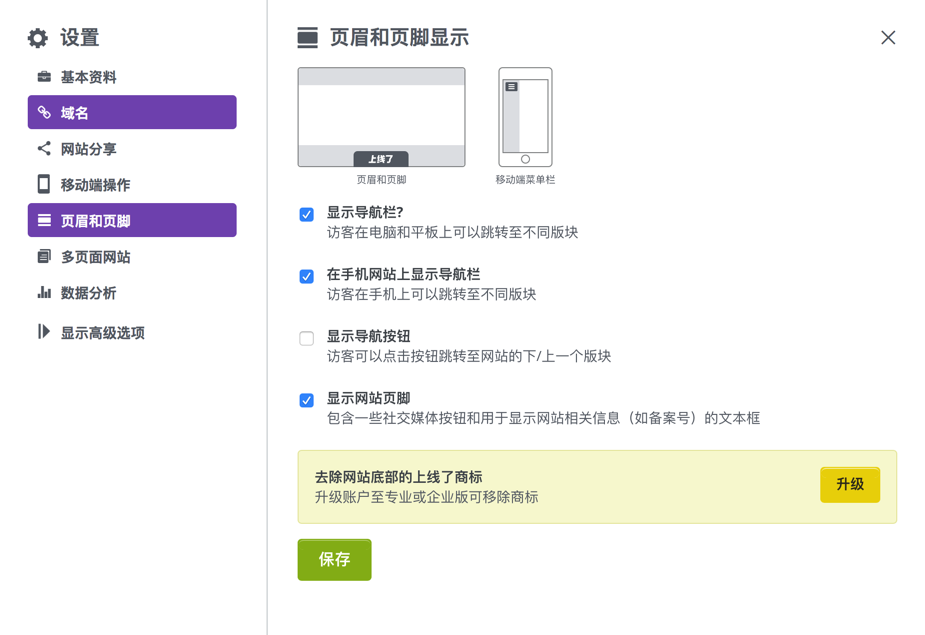Viewport: 925px width, 635px height.
Task: Click the yellow 升级 button
Action: [850, 485]
